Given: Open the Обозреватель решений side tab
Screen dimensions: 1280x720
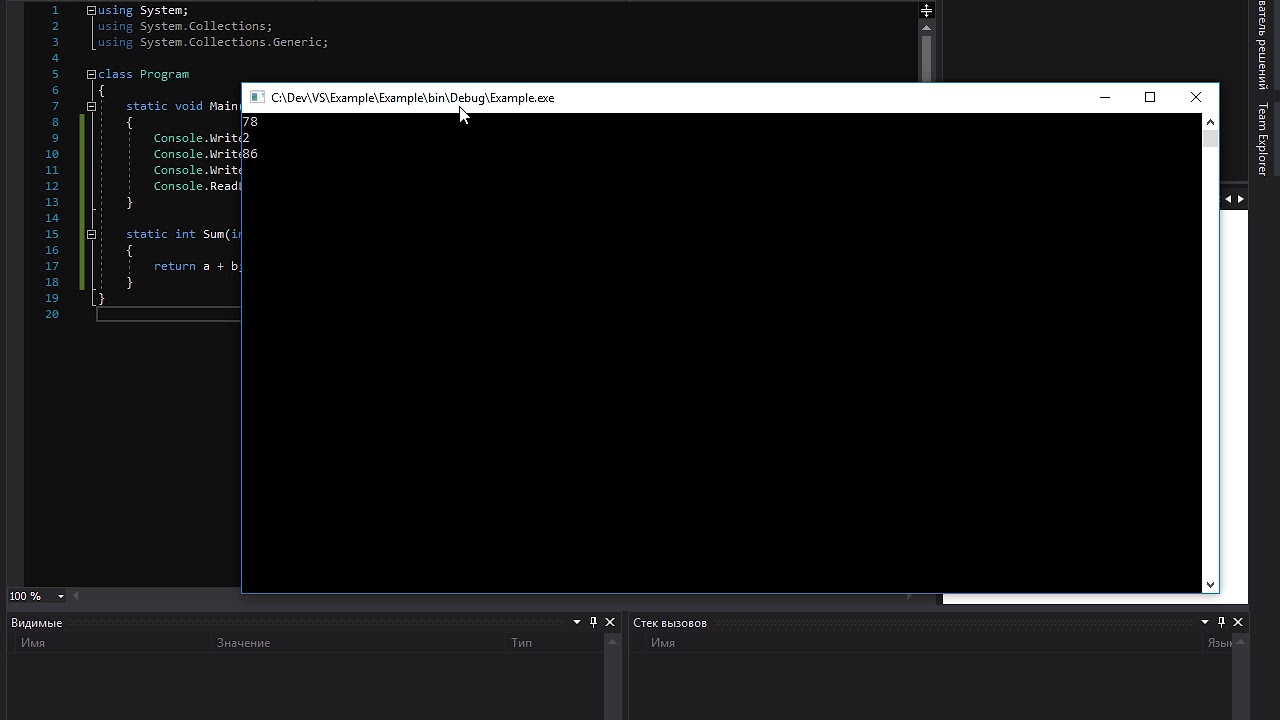Looking at the screenshot, I should [1263, 48].
